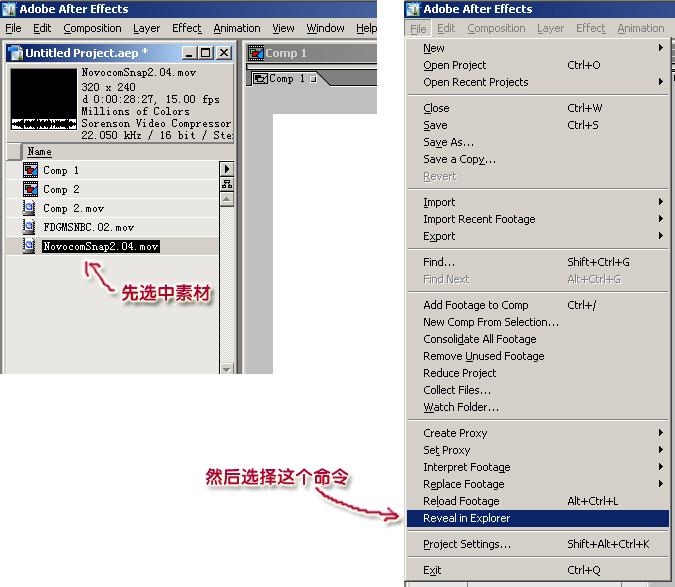Viewport: 675px width, 587px height.
Task: Choose Consolidate All Footage
Action: pos(538,339)
